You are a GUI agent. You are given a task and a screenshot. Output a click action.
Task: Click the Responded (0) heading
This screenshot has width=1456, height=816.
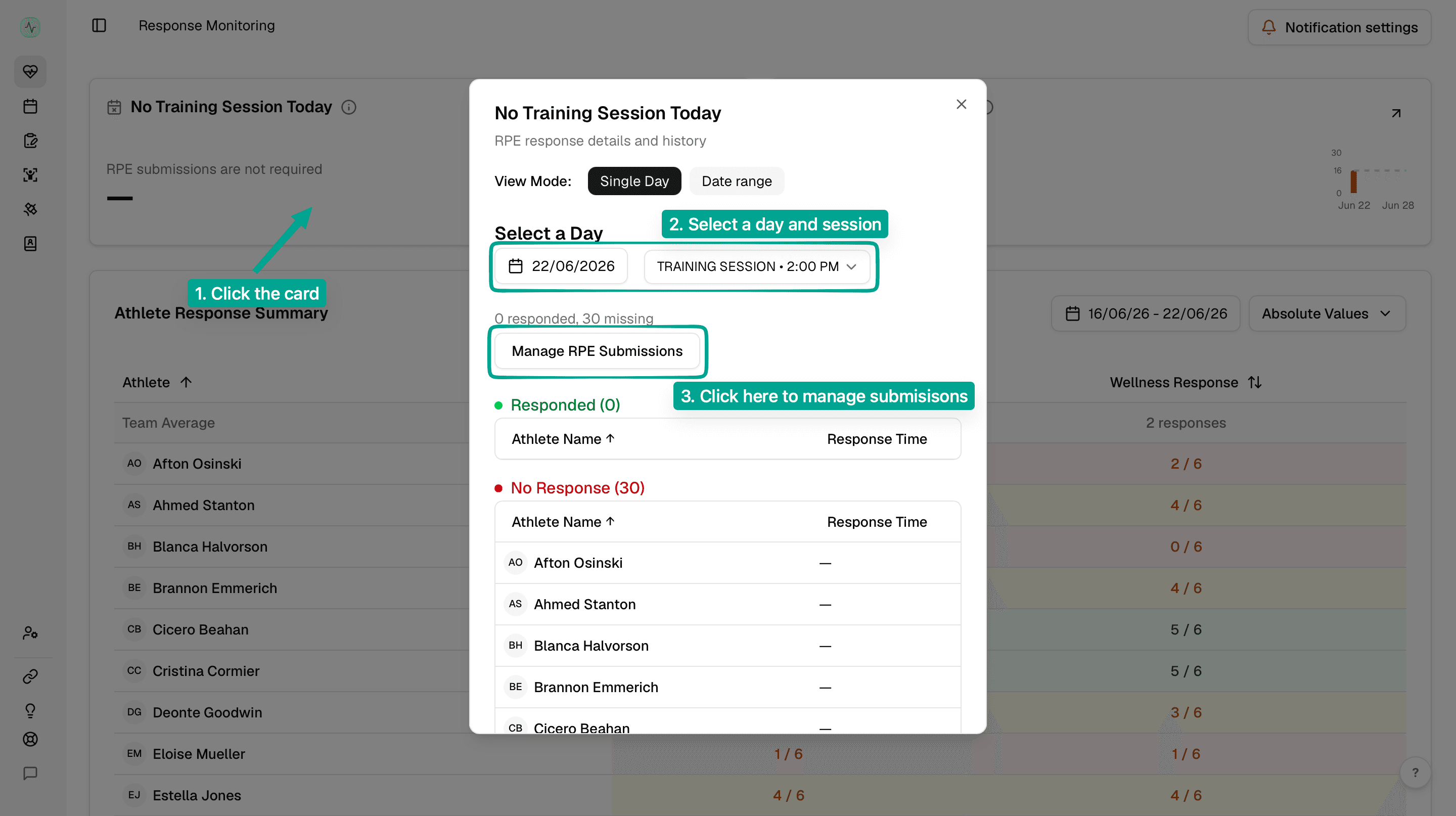(565, 405)
